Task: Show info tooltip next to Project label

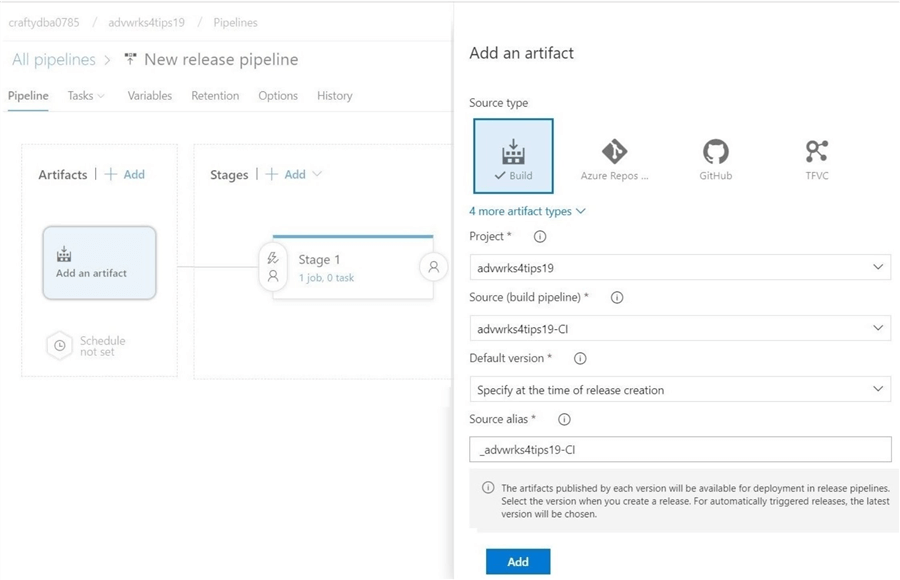Action: [x=540, y=237]
